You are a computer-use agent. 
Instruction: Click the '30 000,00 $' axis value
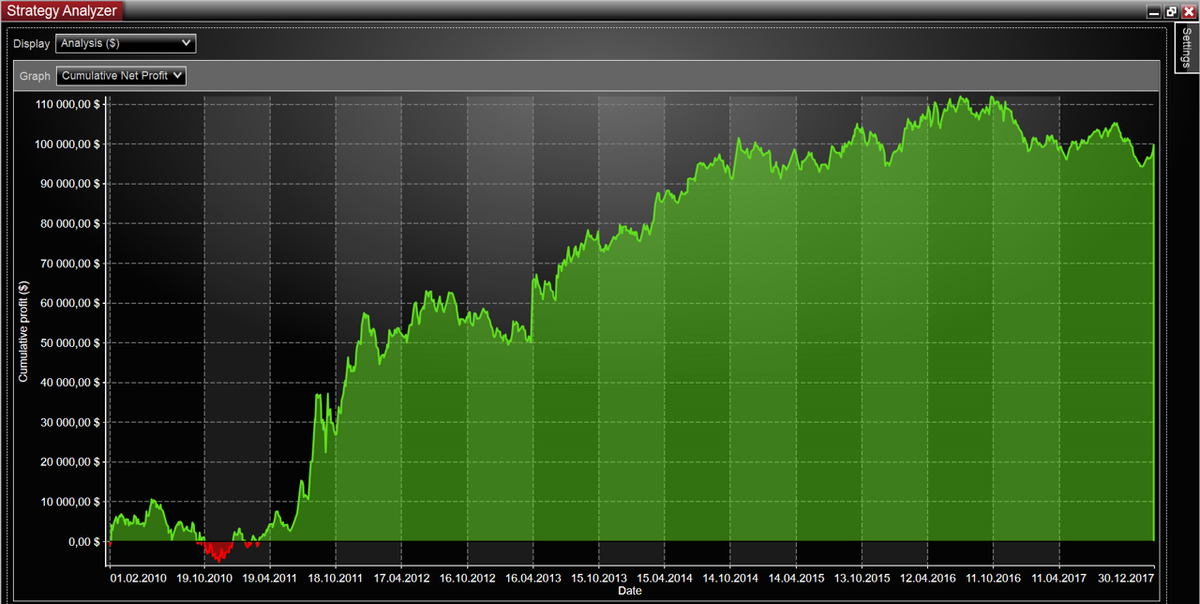(71, 422)
